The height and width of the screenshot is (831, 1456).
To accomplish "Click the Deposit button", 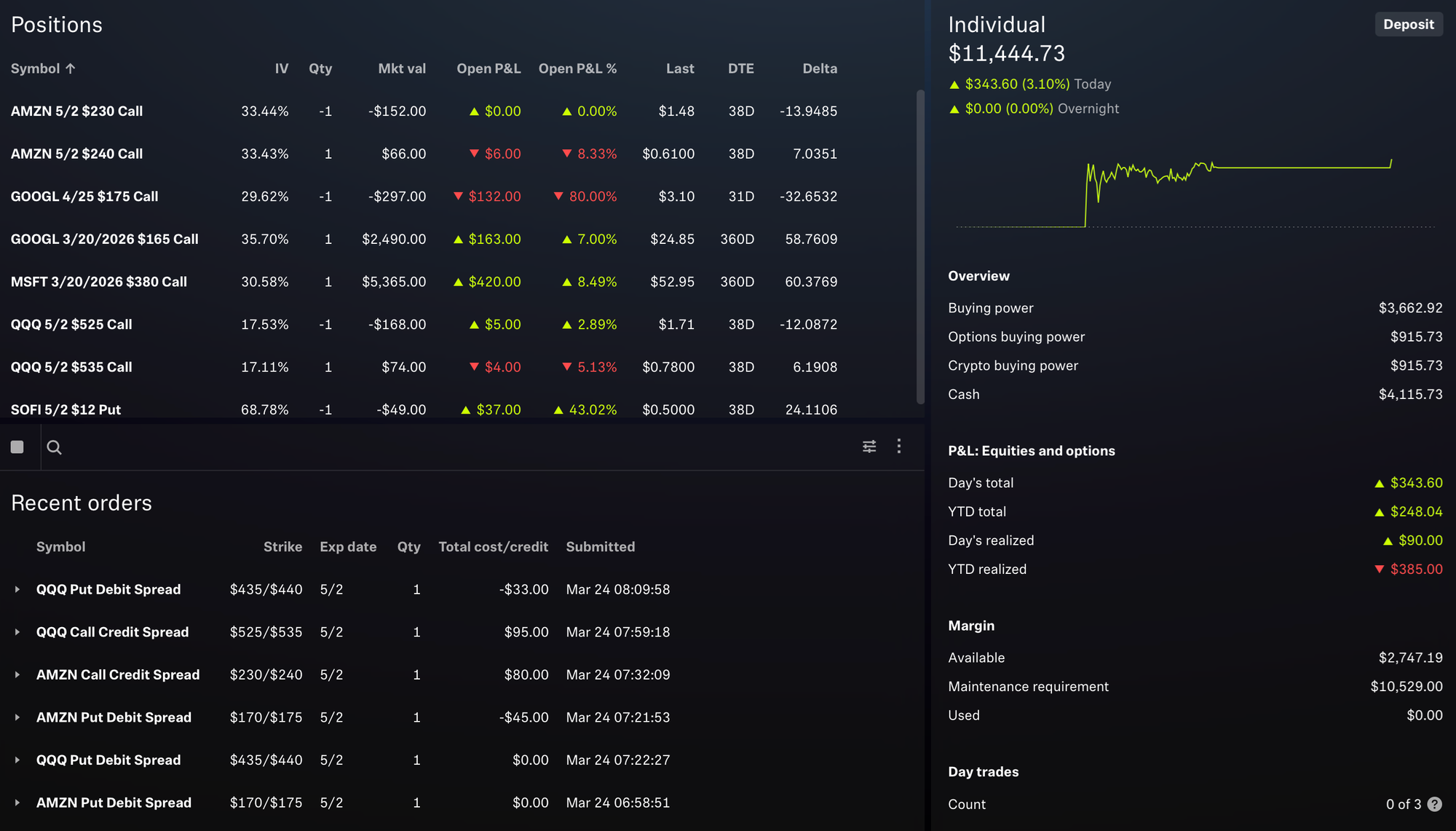I will point(1409,24).
